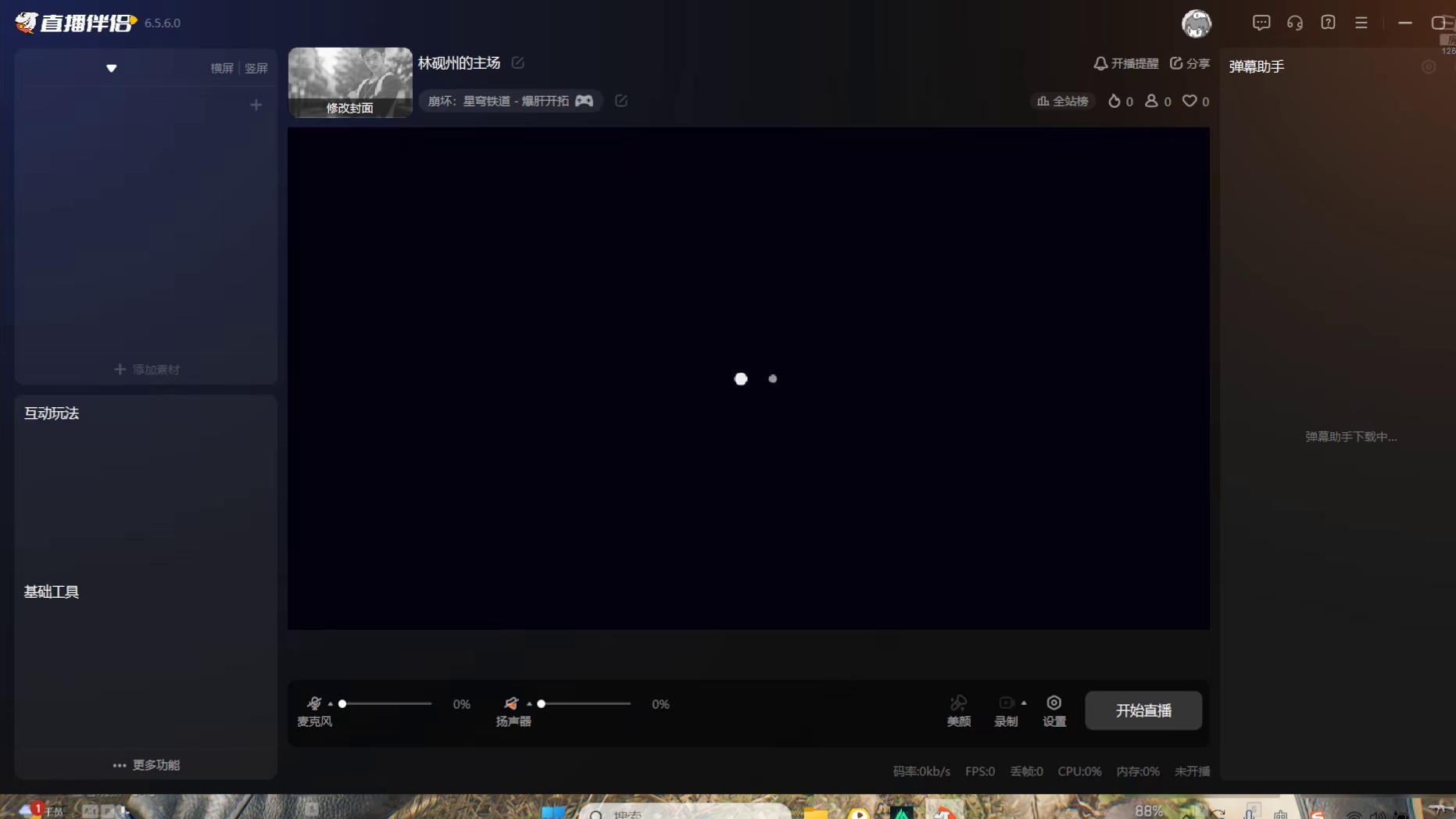Screen dimensions: 1456x819
Task: Expand the microphone device arrow
Action: tap(331, 704)
